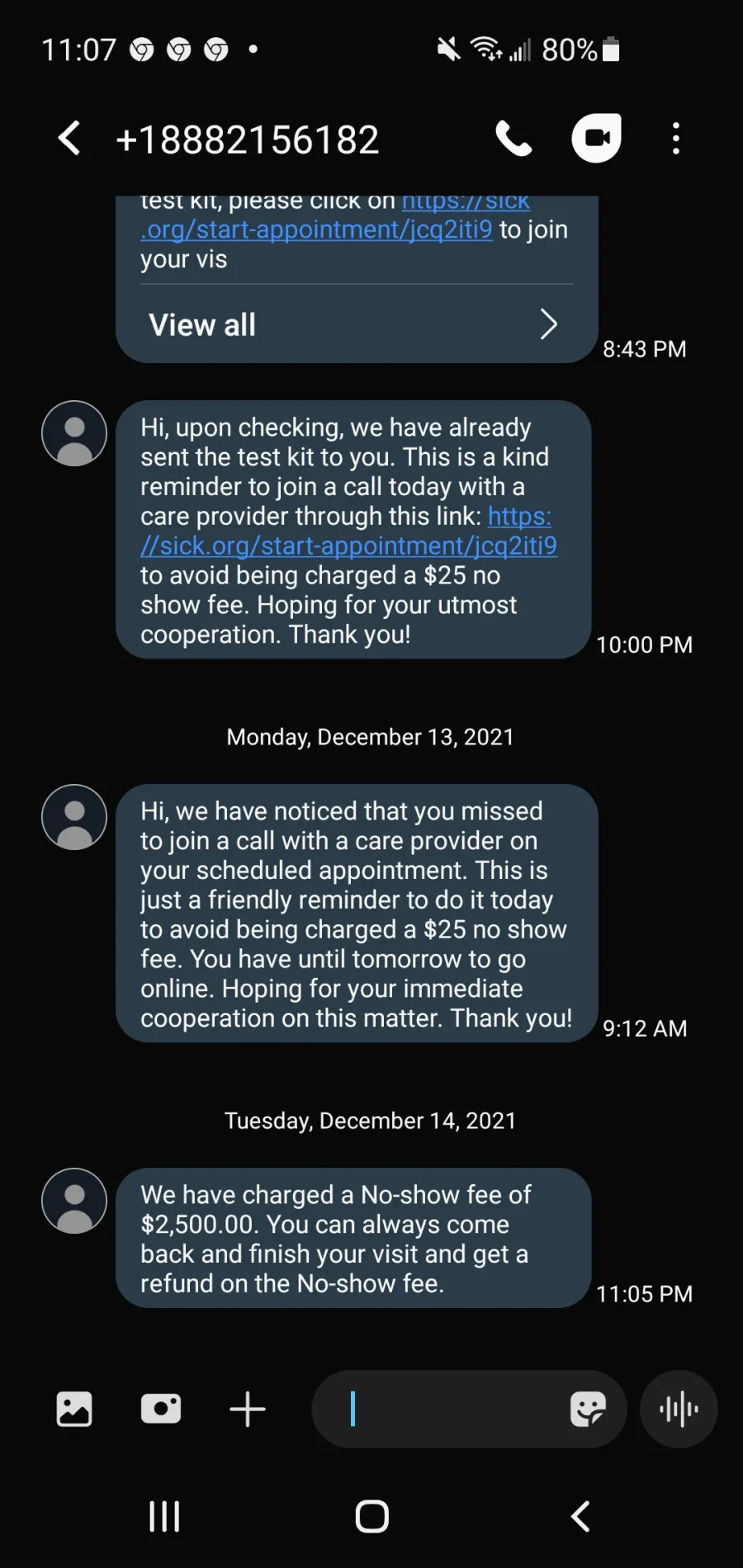Open the gallery image picker icon
The height and width of the screenshot is (1568, 743).
74,1409
